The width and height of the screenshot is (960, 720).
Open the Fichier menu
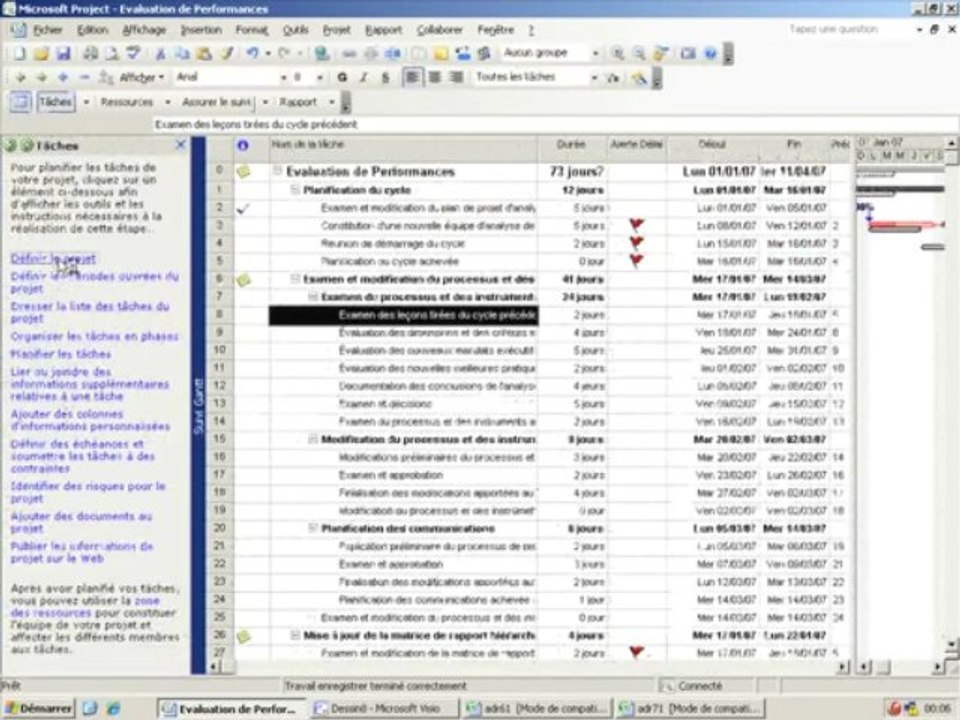pos(48,29)
